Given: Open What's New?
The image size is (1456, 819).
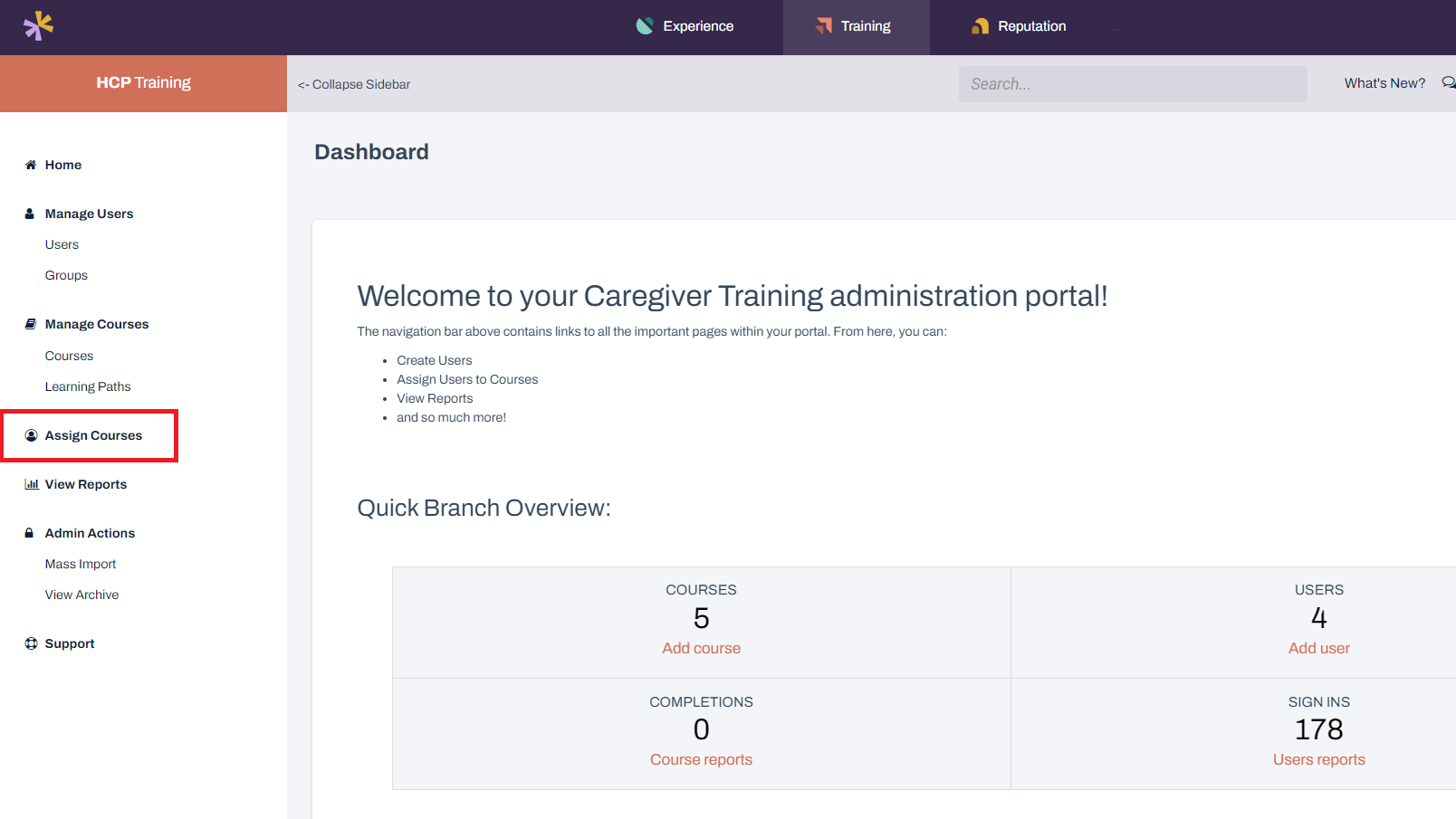Looking at the screenshot, I should click(1384, 82).
